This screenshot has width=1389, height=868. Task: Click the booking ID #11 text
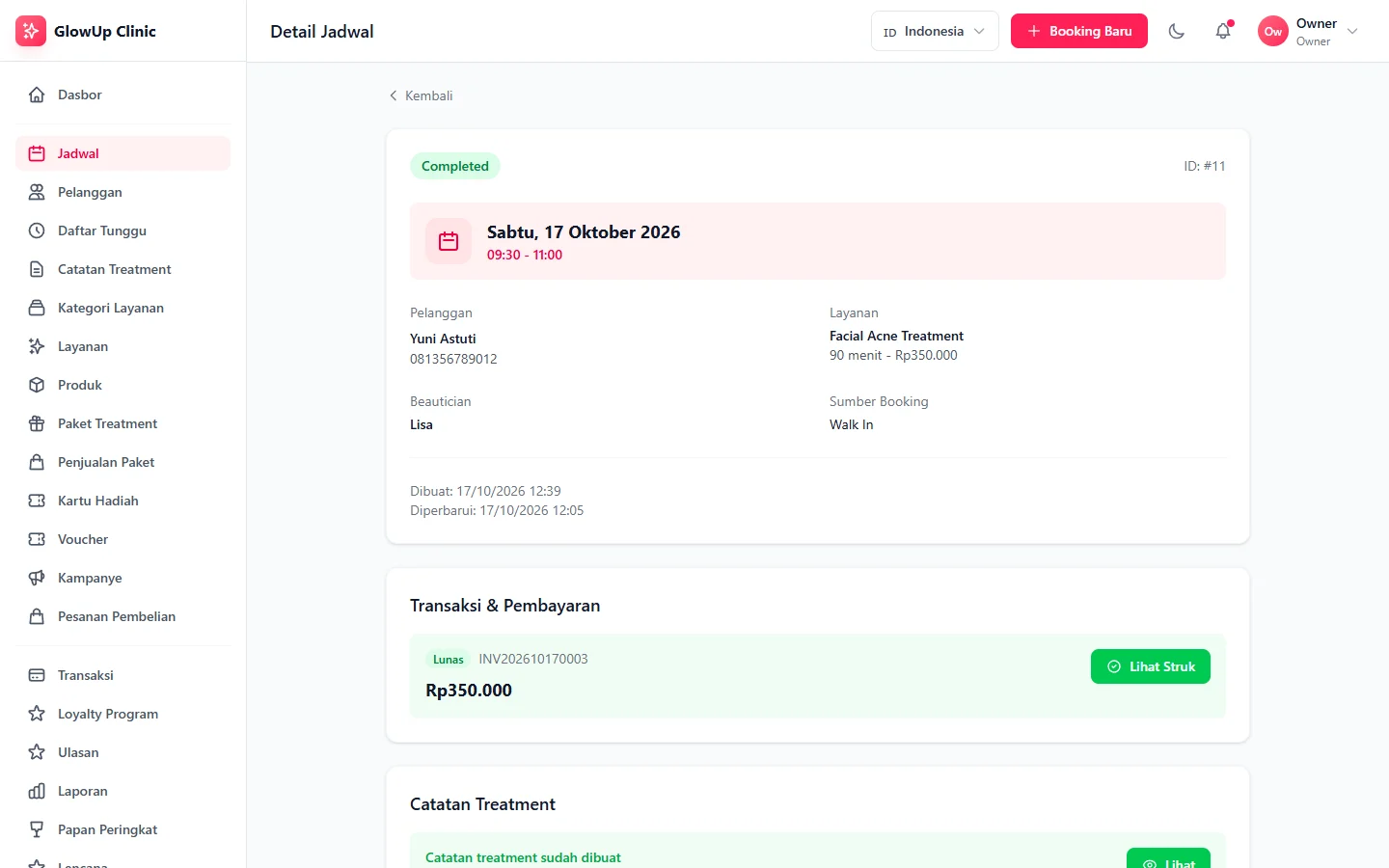[x=1205, y=166]
